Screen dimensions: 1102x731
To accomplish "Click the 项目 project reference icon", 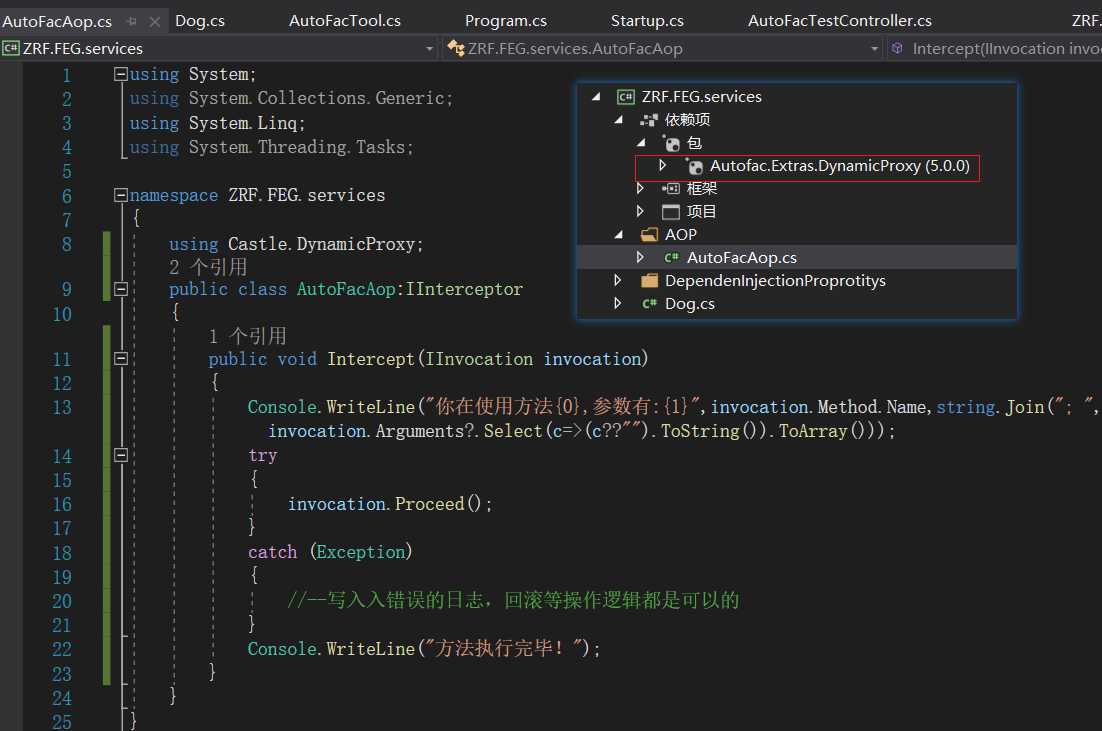I will tap(671, 212).
